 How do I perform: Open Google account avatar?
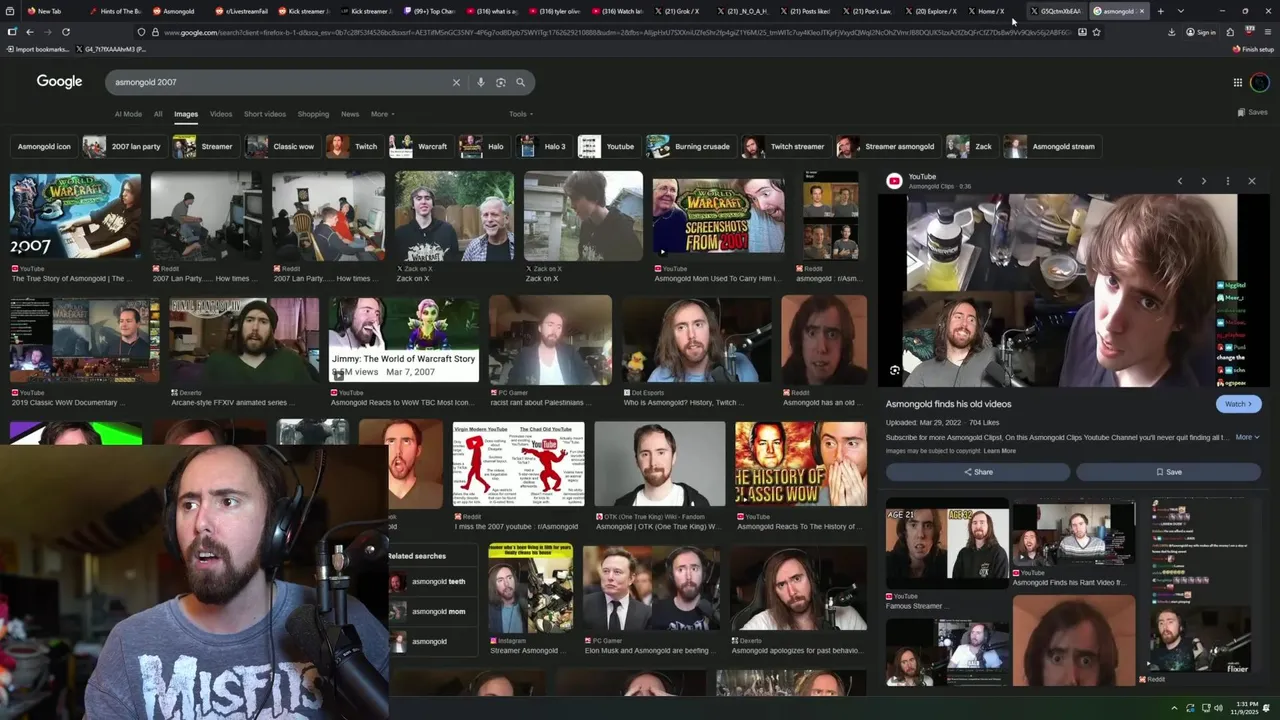[x=1260, y=82]
